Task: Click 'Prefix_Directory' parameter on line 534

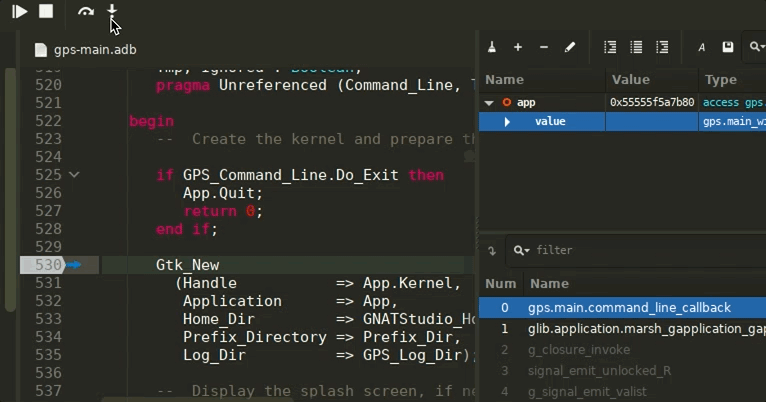Action: (x=255, y=337)
